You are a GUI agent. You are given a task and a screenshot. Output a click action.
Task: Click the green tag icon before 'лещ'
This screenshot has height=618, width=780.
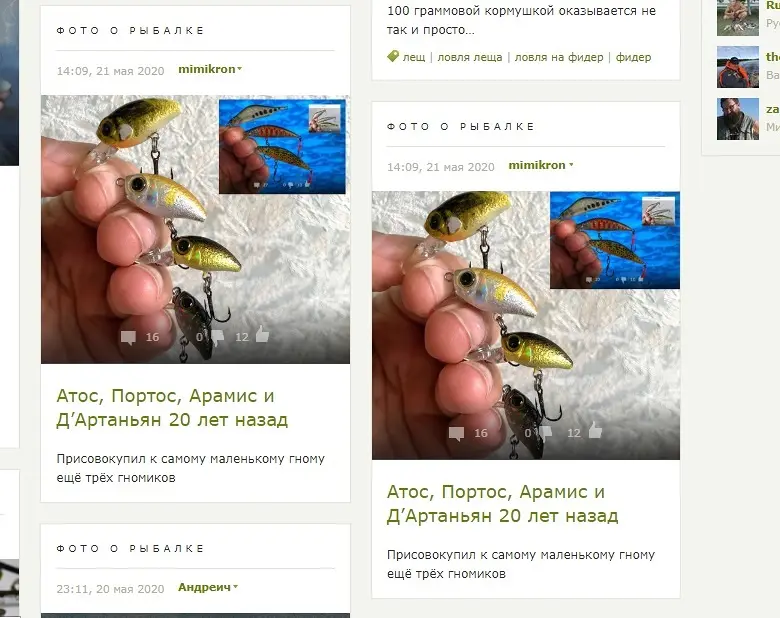(x=393, y=56)
